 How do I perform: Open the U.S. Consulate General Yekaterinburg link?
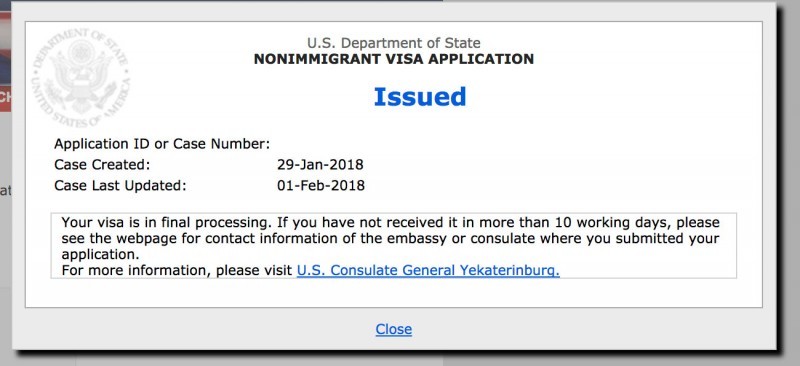(x=428, y=270)
